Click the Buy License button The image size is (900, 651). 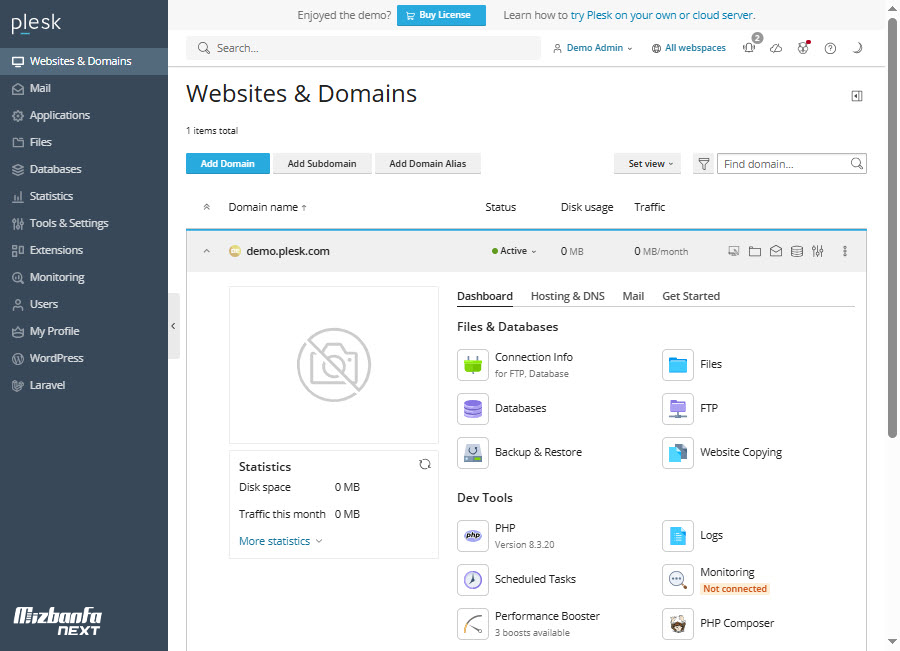pos(441,16)
